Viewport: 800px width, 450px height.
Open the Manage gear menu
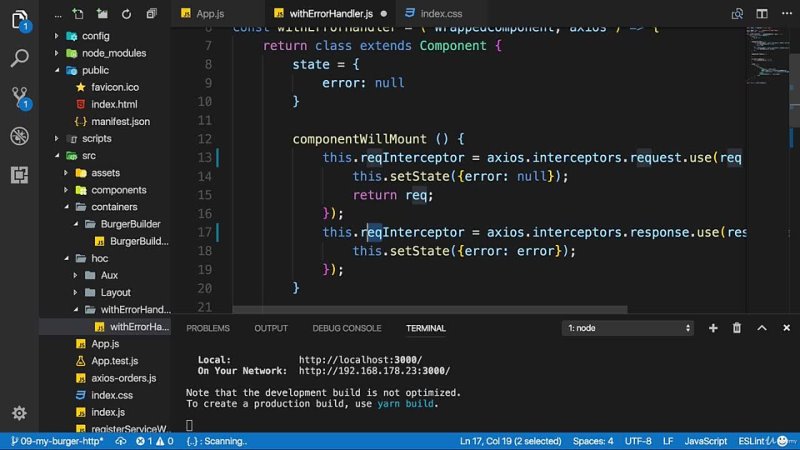pyautogui.click(x=19, y=413)
